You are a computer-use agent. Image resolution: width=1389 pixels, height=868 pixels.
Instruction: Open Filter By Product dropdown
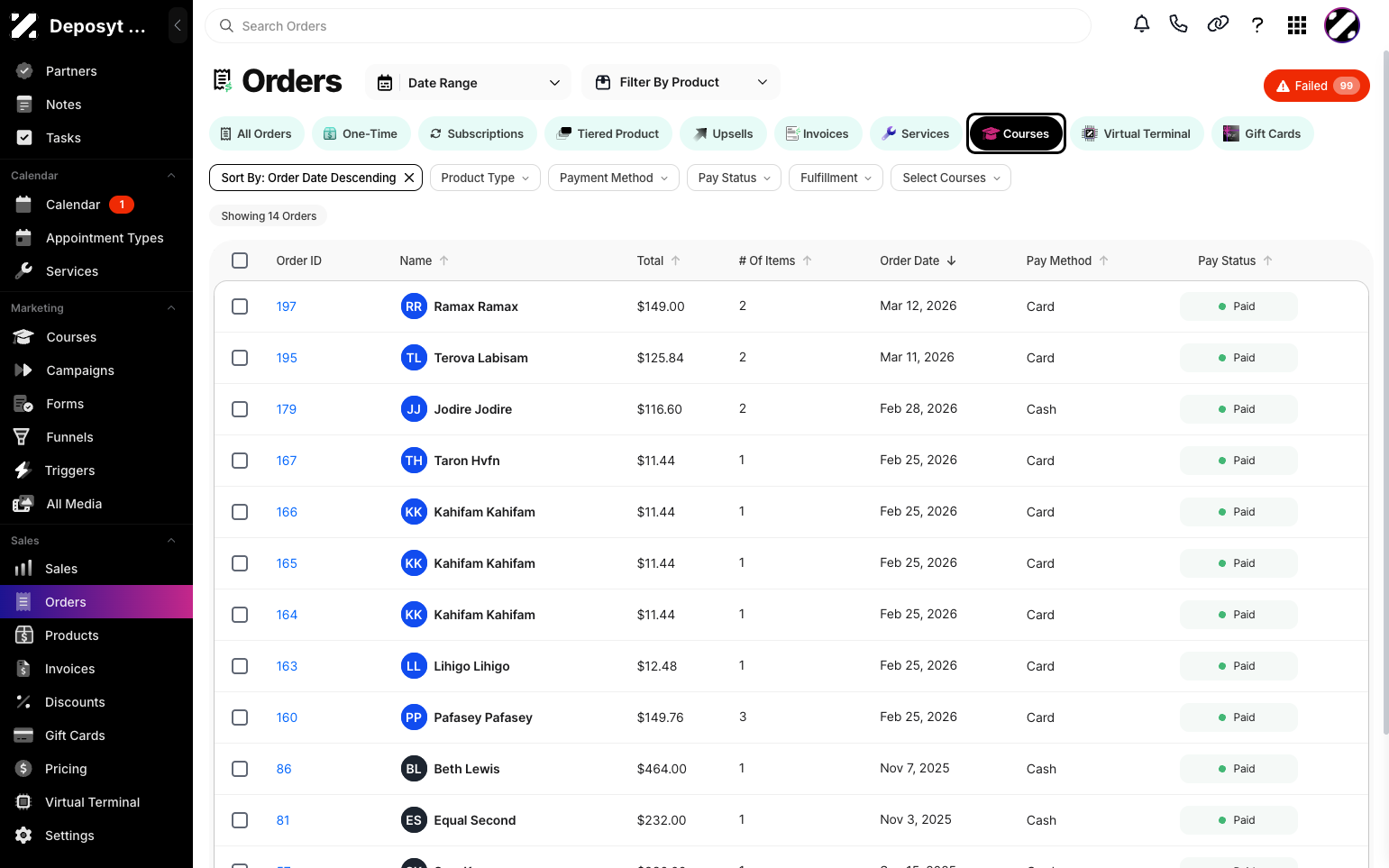point(681,83)
